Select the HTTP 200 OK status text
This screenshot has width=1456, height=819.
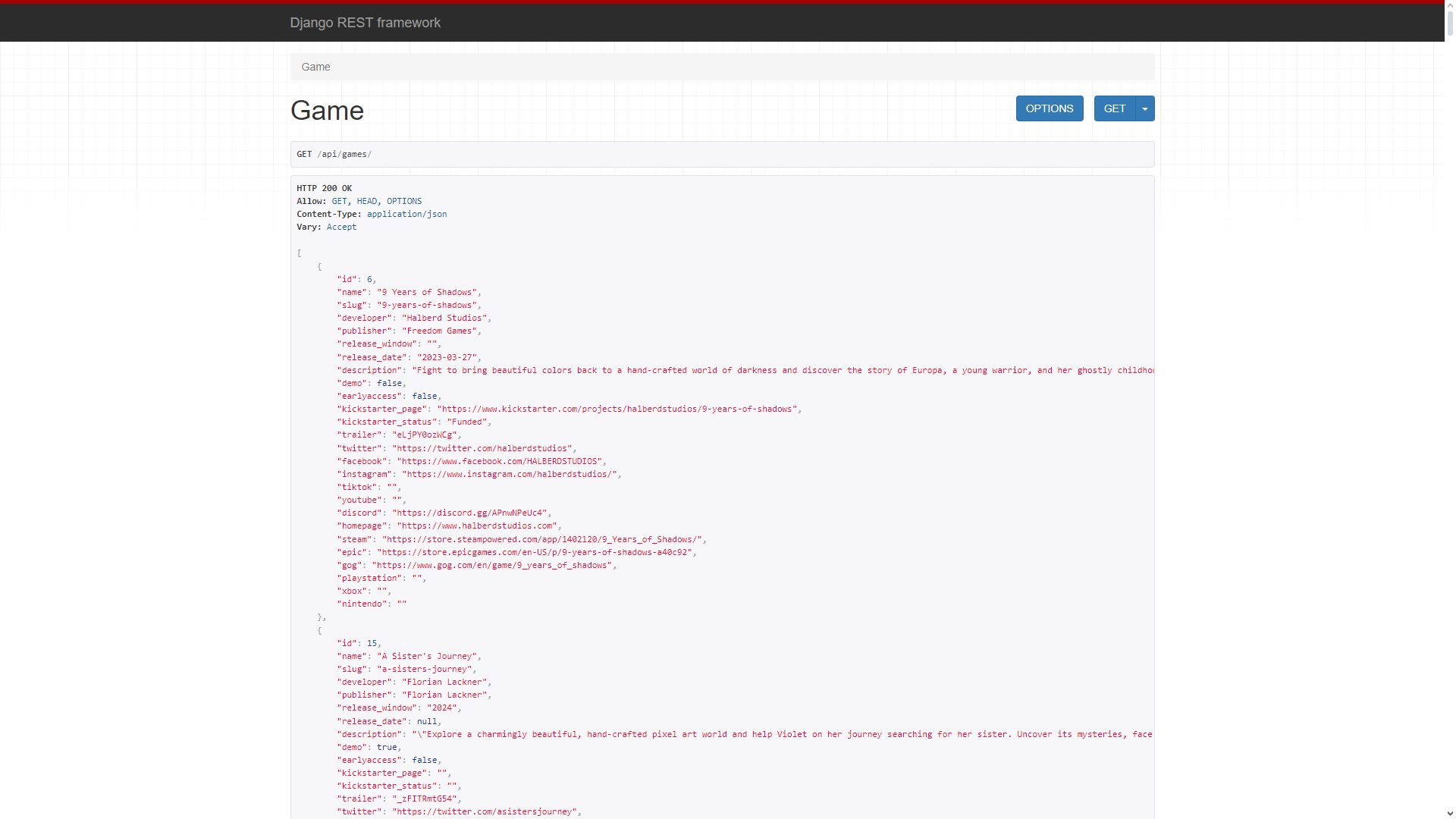tap(324, 188)
